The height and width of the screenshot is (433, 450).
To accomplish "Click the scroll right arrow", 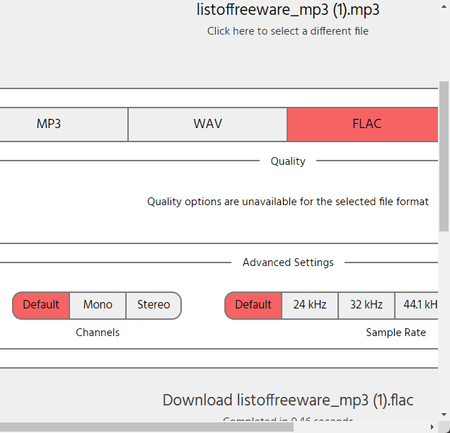I will [x=432, y=427].
